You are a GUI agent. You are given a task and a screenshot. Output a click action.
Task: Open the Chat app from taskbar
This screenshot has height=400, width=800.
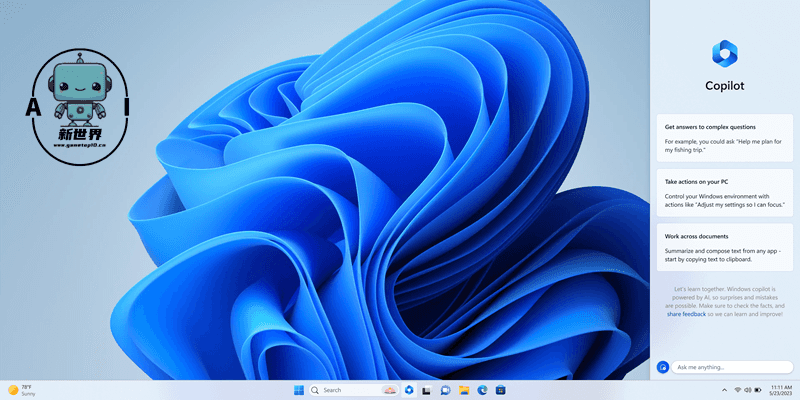pos(445,390)
